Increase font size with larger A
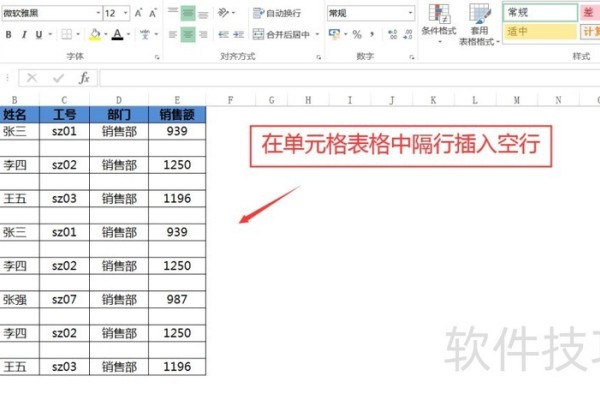Screen dimensions: 600x400 pyautogui.click(x=138, y=13)
